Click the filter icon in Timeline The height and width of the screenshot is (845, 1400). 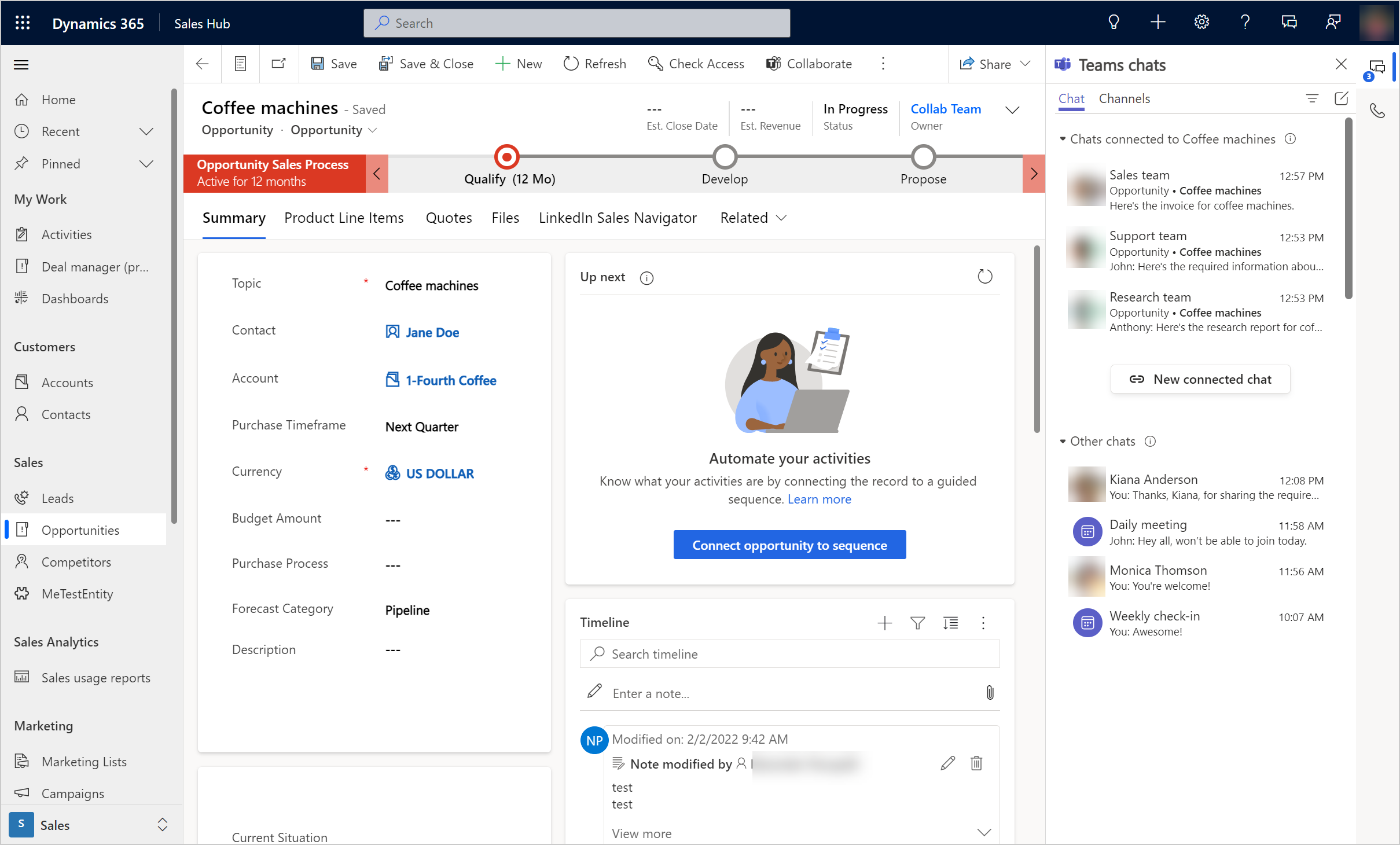coord(917,622)
